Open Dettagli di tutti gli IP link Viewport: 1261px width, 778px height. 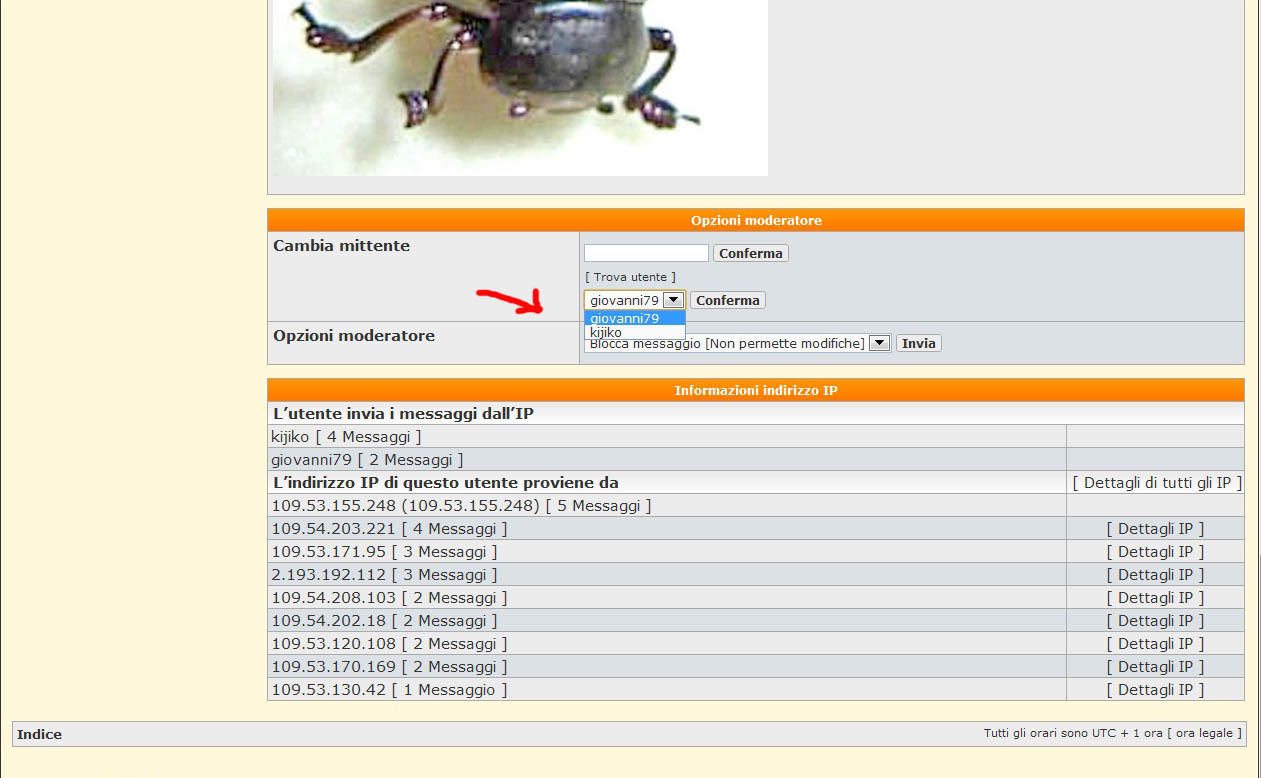pyautogui.click(x=1156, y=483)
